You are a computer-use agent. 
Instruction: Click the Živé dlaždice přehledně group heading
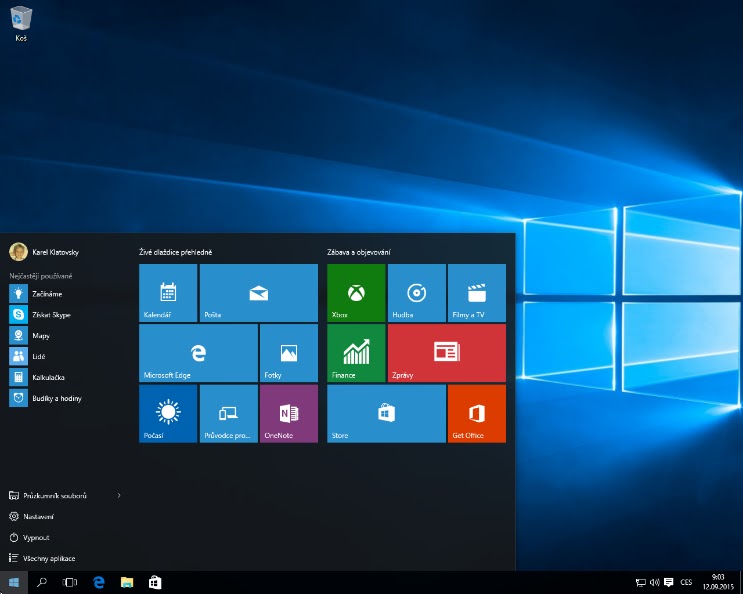175,252
